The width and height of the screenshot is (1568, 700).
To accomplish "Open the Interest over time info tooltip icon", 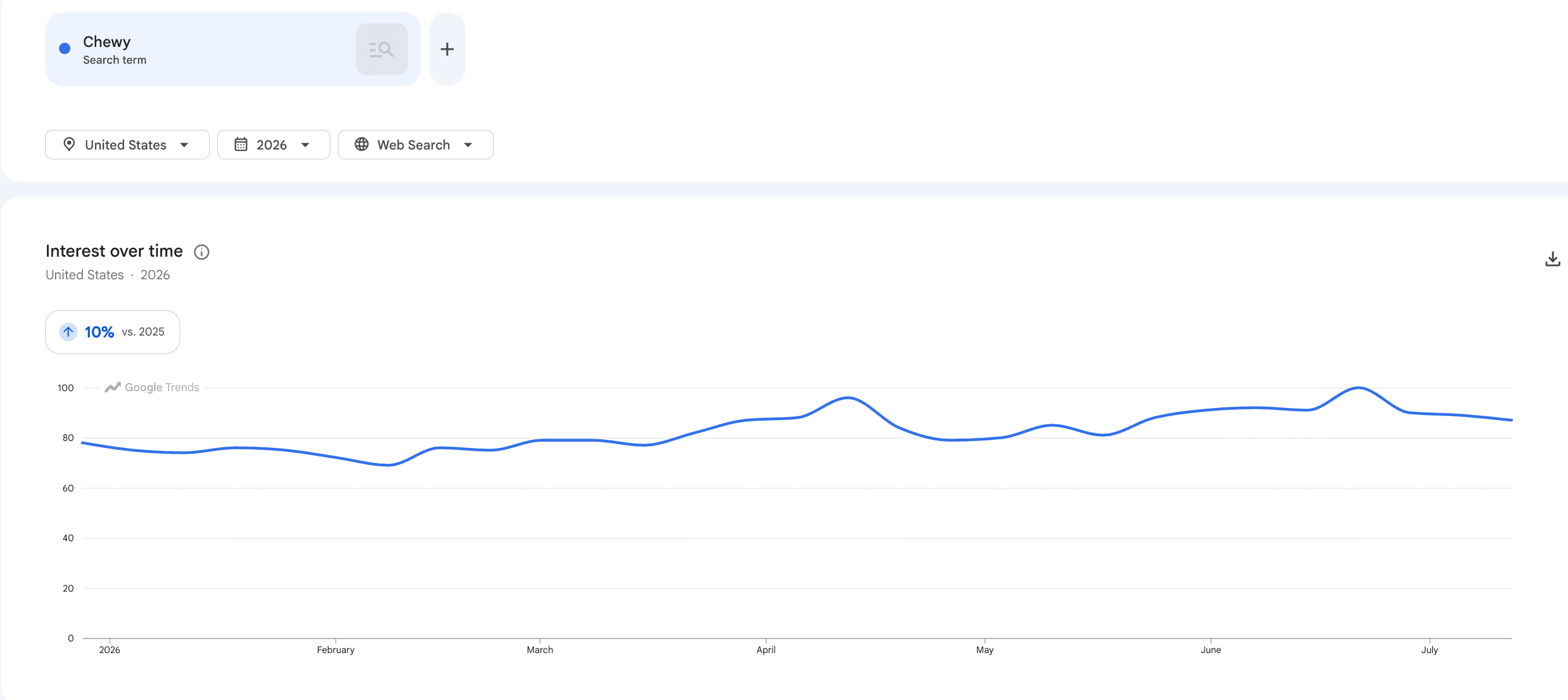I will (202, 252).
